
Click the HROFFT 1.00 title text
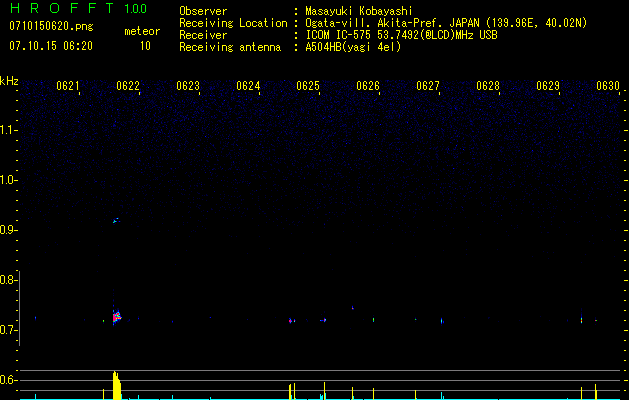79,8
